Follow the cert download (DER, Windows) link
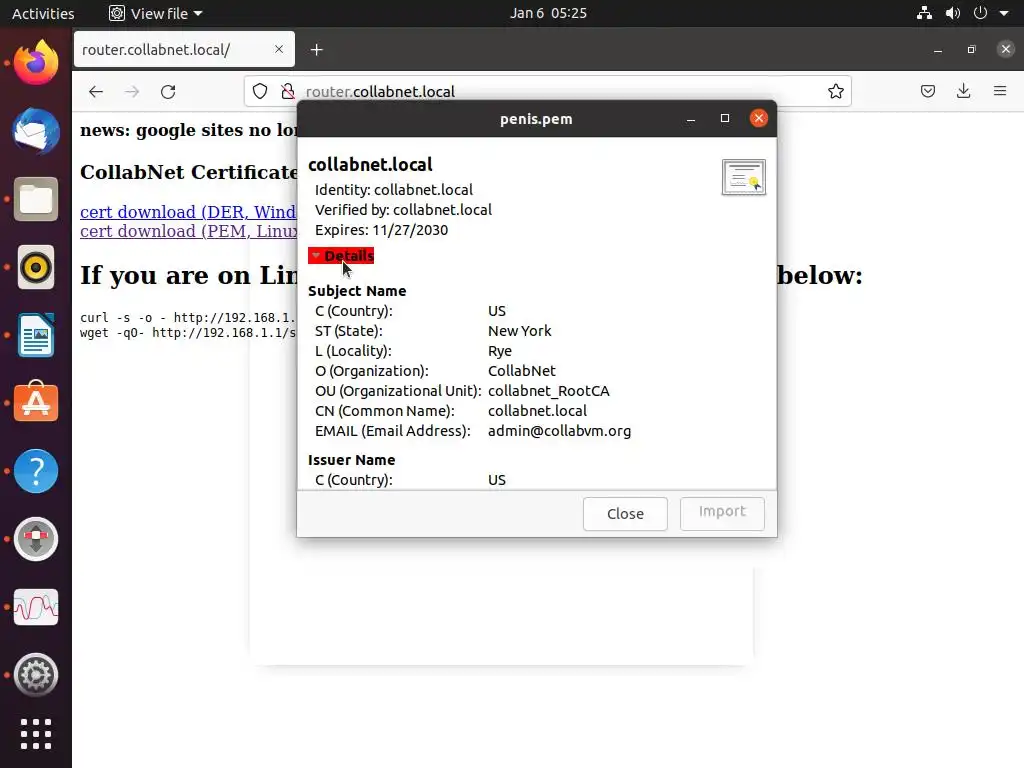1024x768 pixels. pos(188,212)
